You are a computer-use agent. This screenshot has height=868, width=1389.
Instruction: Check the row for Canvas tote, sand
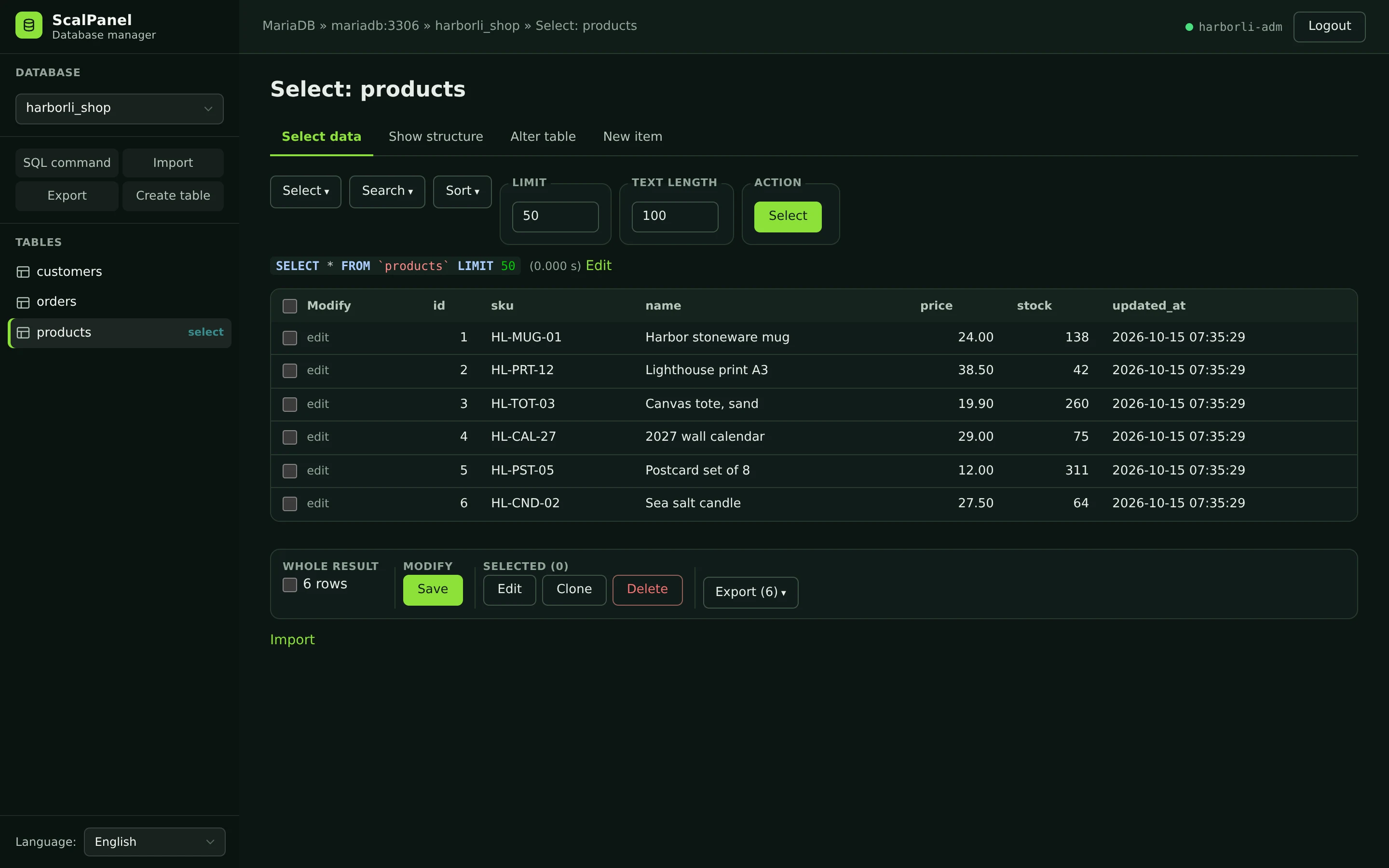(290, 404)
